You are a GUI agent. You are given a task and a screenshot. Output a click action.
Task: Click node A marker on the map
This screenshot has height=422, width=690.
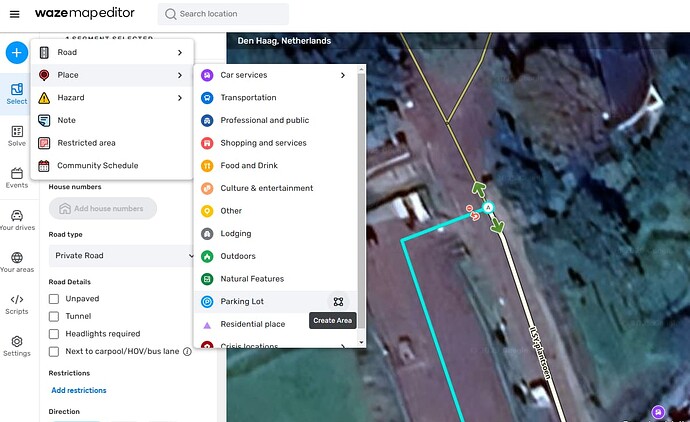point(488,207)
